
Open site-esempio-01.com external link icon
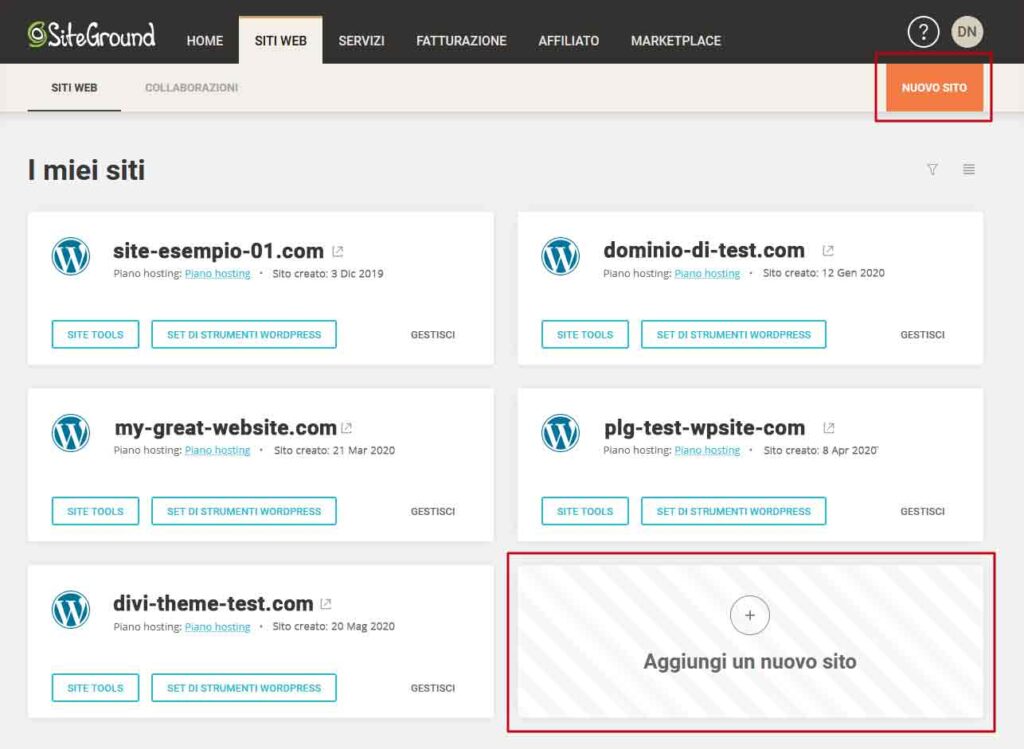(338, 251)
